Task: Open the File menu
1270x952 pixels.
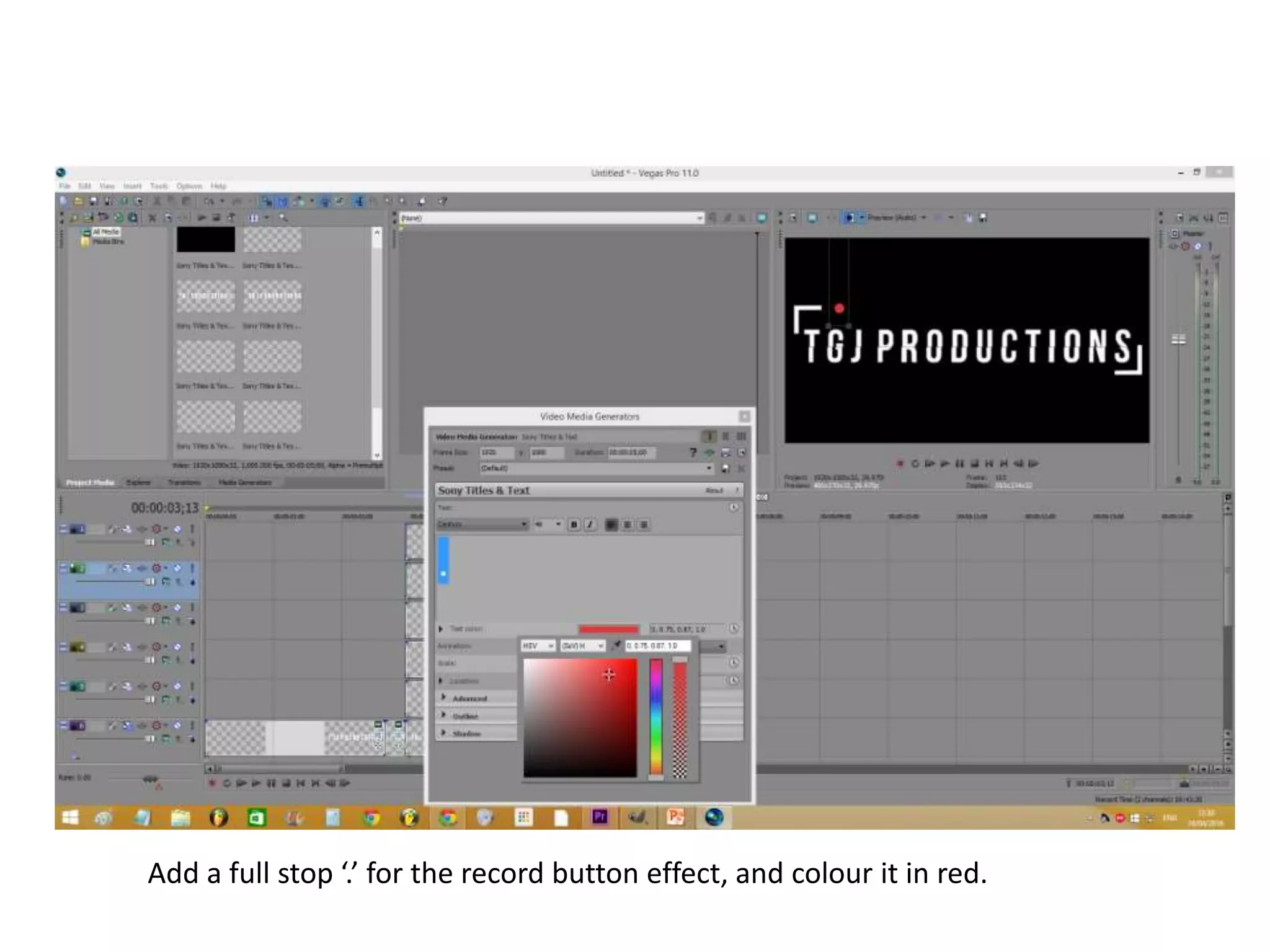Action: (x=64, y=186)
